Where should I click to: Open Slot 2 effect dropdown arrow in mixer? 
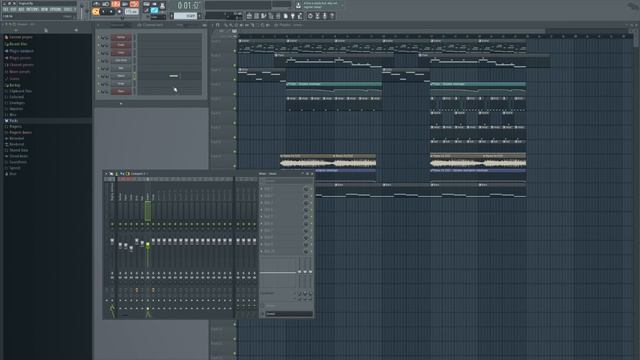click(x=262, y=196)
